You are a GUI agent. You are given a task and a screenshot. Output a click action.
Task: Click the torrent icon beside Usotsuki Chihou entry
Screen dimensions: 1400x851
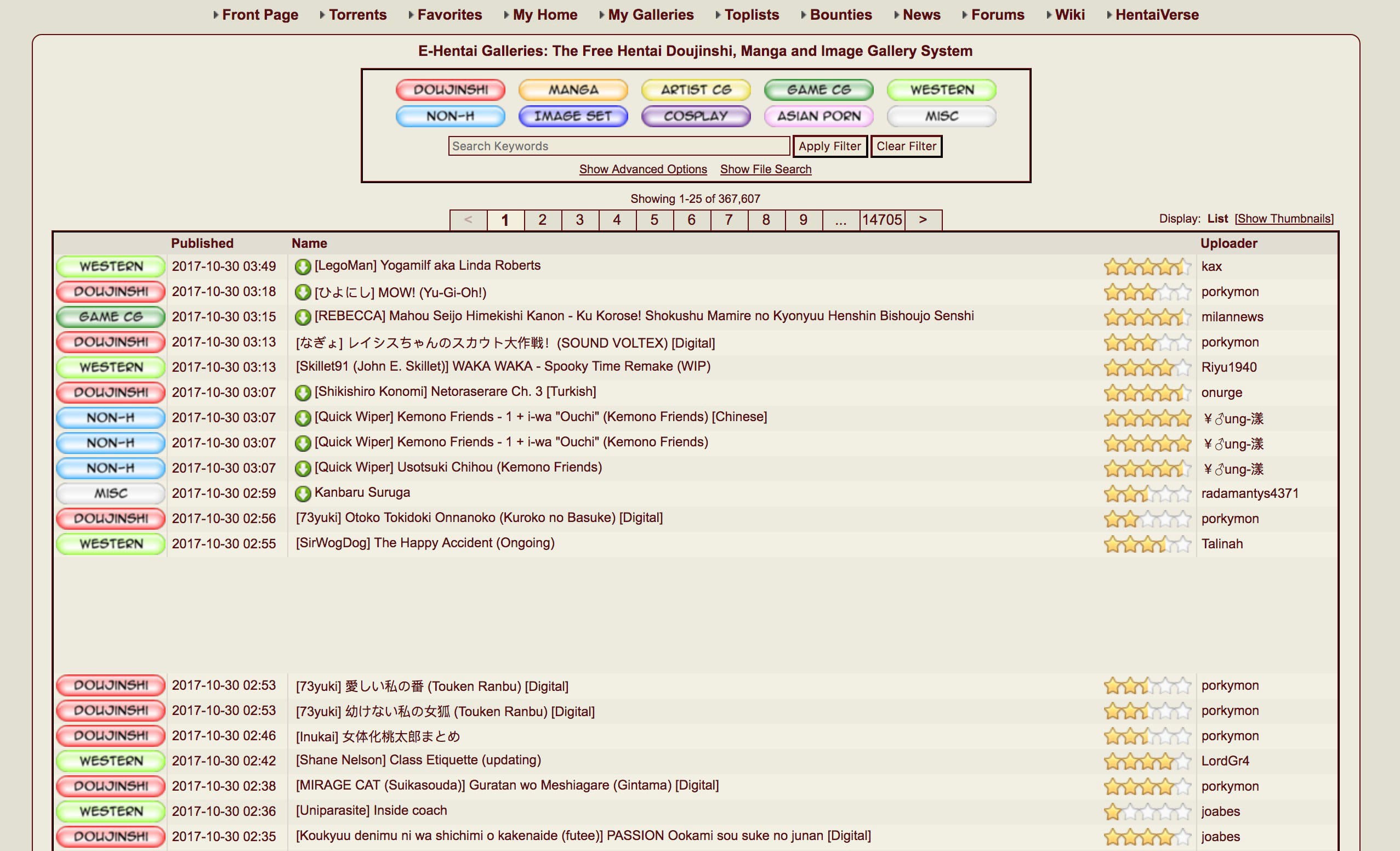pyautogui.click(x=303, y=468)
